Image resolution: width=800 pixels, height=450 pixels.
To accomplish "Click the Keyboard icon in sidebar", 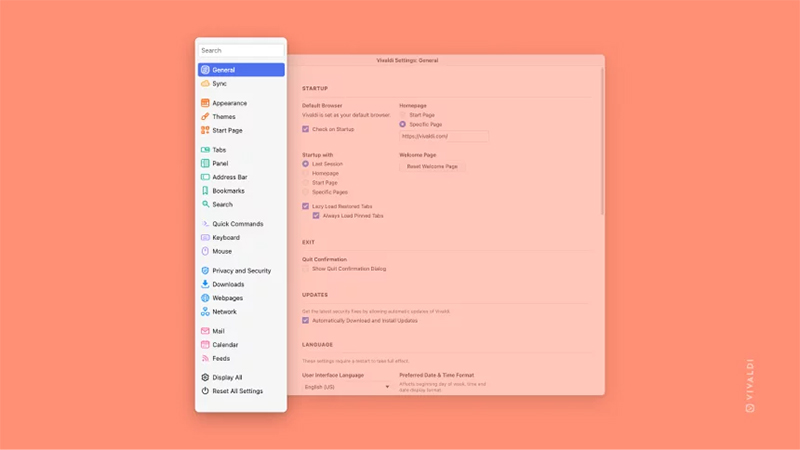I will [205, 238].
